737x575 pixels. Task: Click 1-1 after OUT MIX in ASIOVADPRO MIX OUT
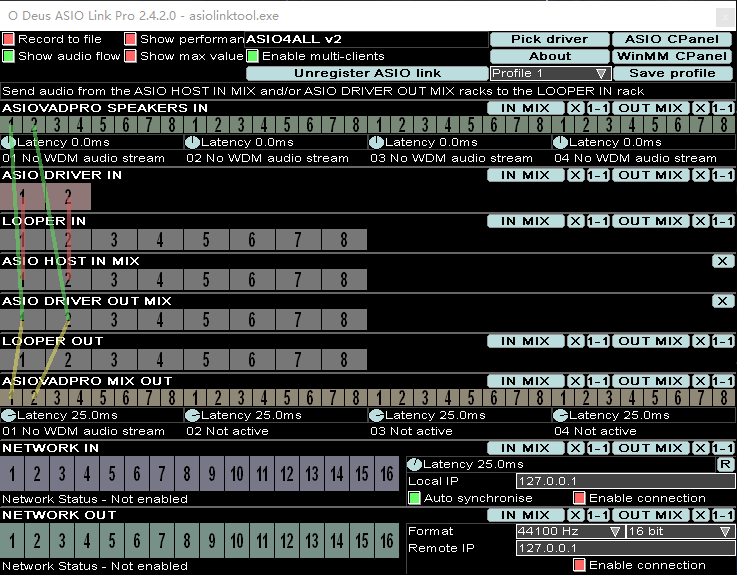pyautogui.click(x=722, y=381)
